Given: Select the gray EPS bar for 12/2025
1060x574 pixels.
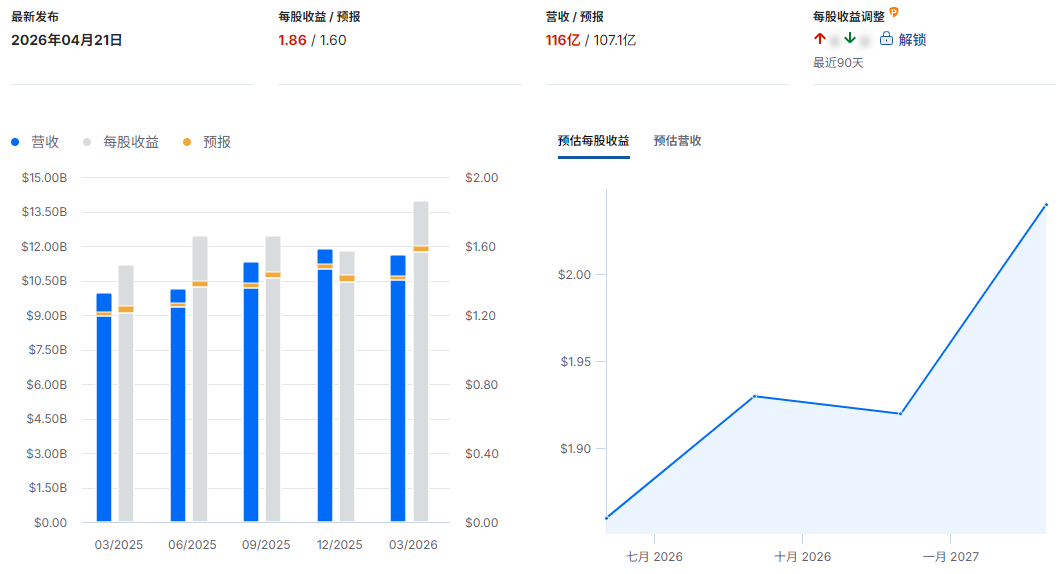Looking at the screenshot, I should click(347, 386).
